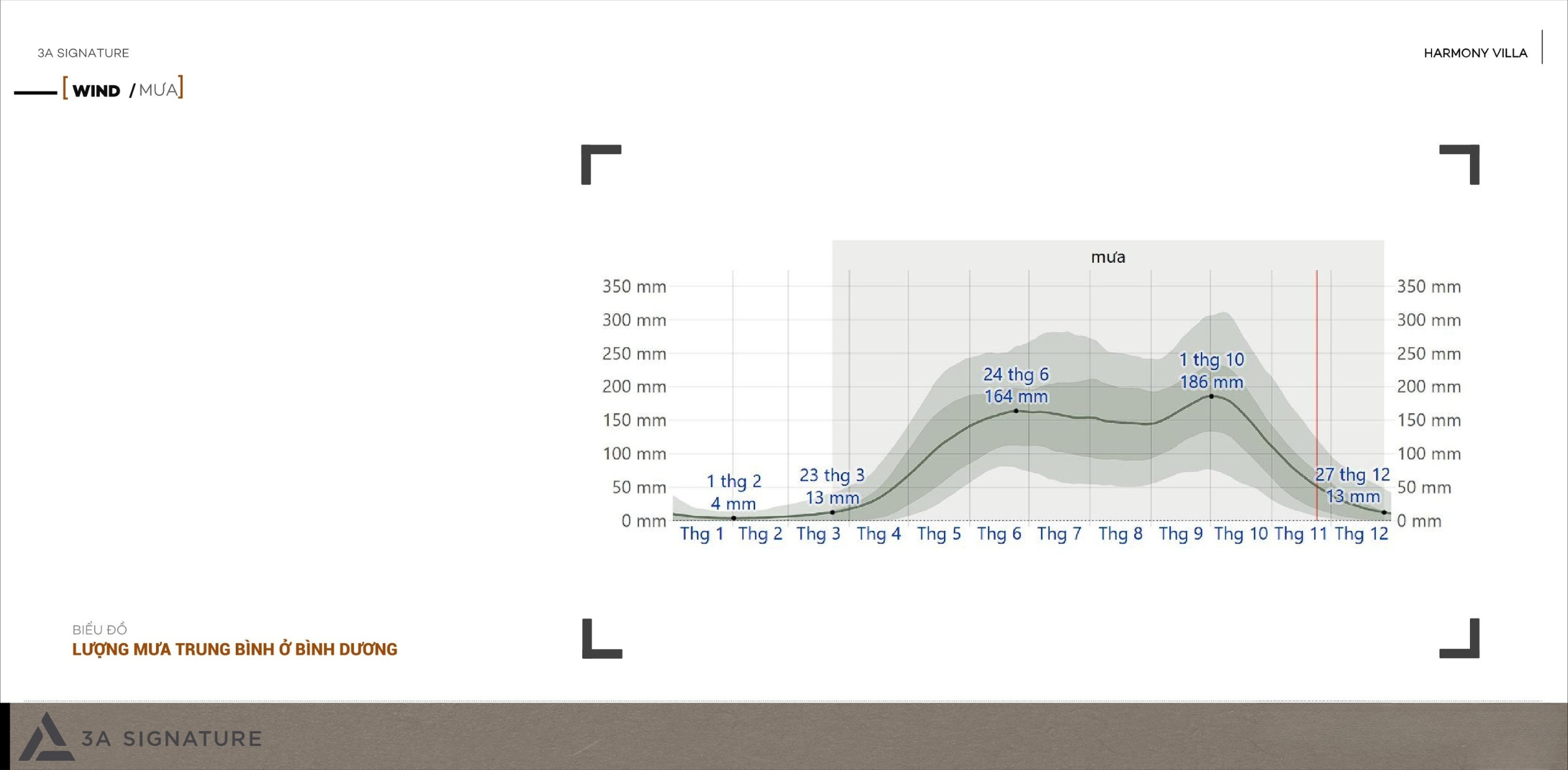Viewport: 1568px width, 770px height.
Task: Click the 1 thg 10 186 mm peak point
Action: point(1211,396)
